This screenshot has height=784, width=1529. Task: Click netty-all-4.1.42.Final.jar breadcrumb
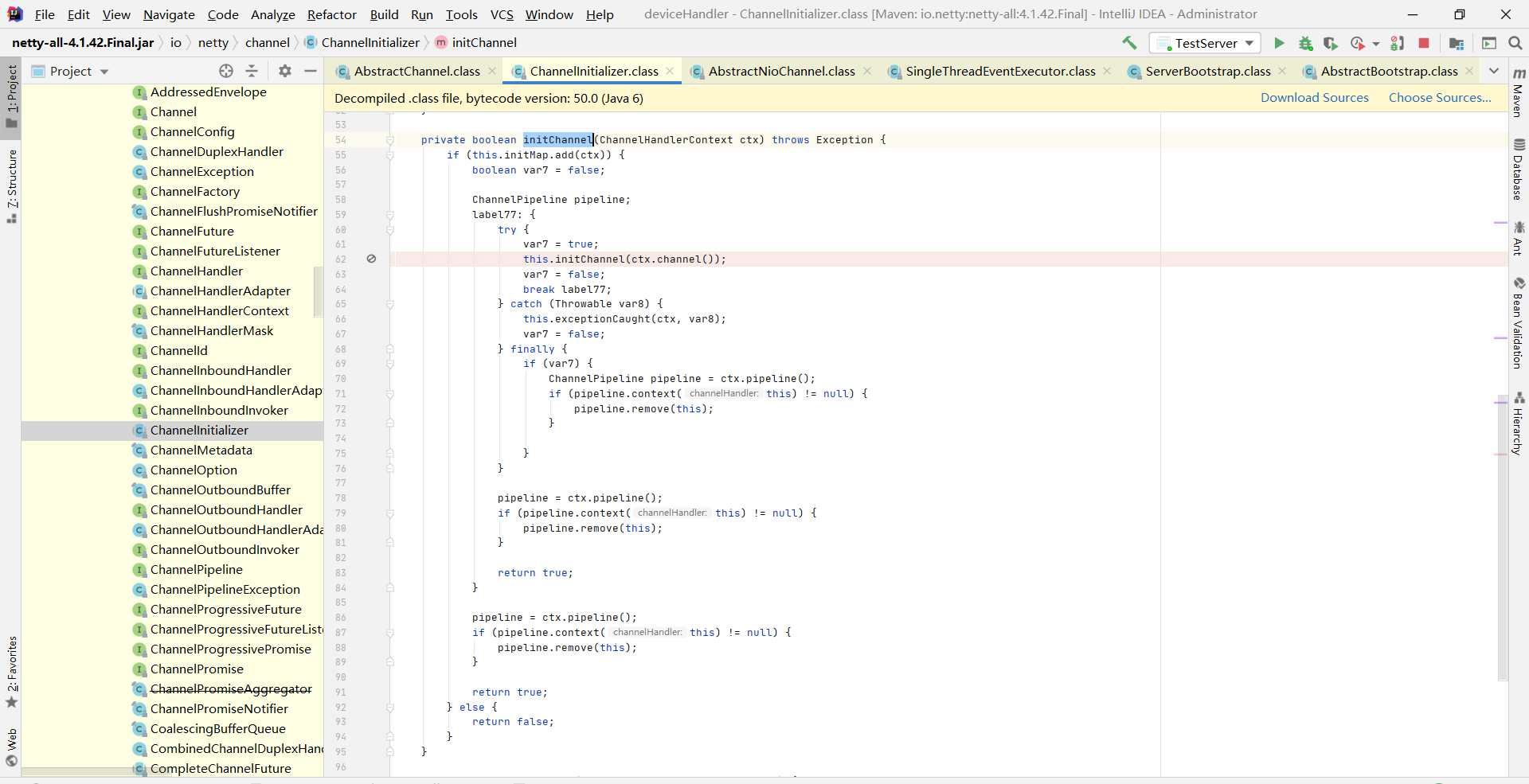[83, 42]
